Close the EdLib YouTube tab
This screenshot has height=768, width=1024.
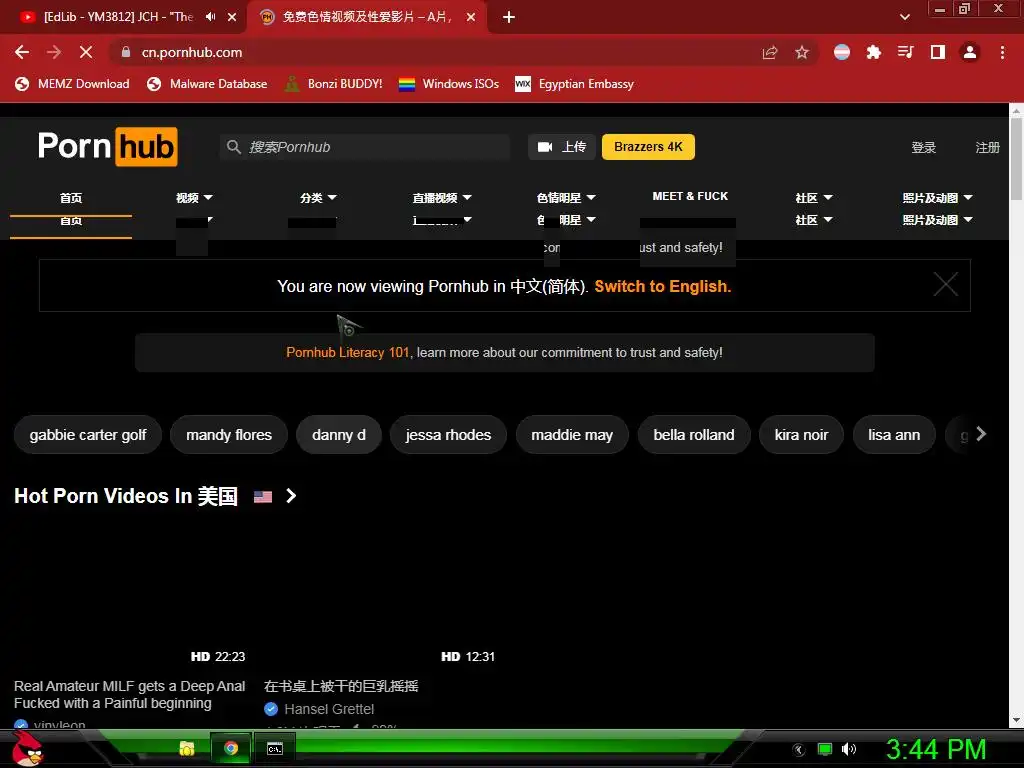[x=232, y=17]
